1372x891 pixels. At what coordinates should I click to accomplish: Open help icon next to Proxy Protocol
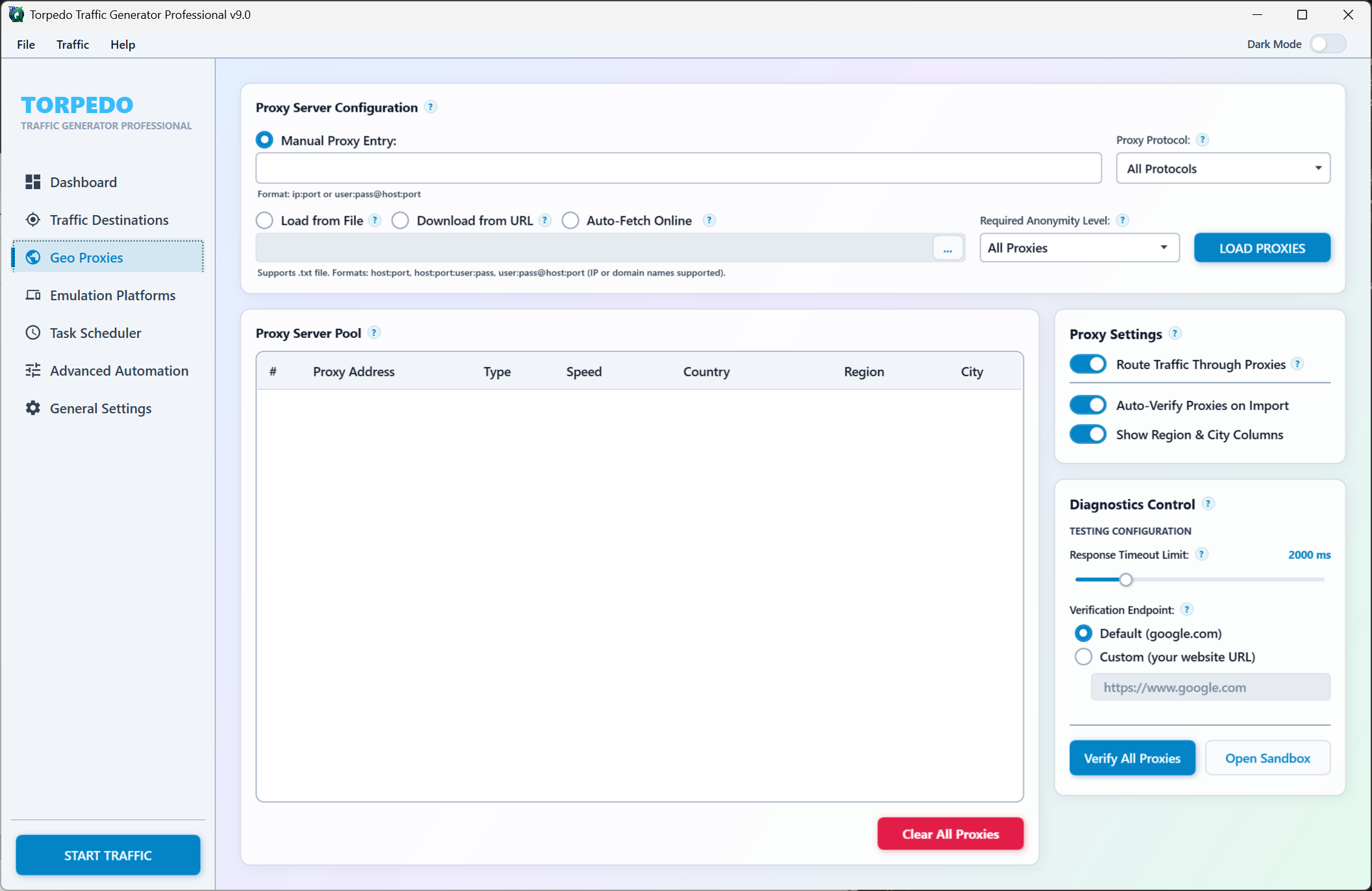click(x=1202, y=140)
